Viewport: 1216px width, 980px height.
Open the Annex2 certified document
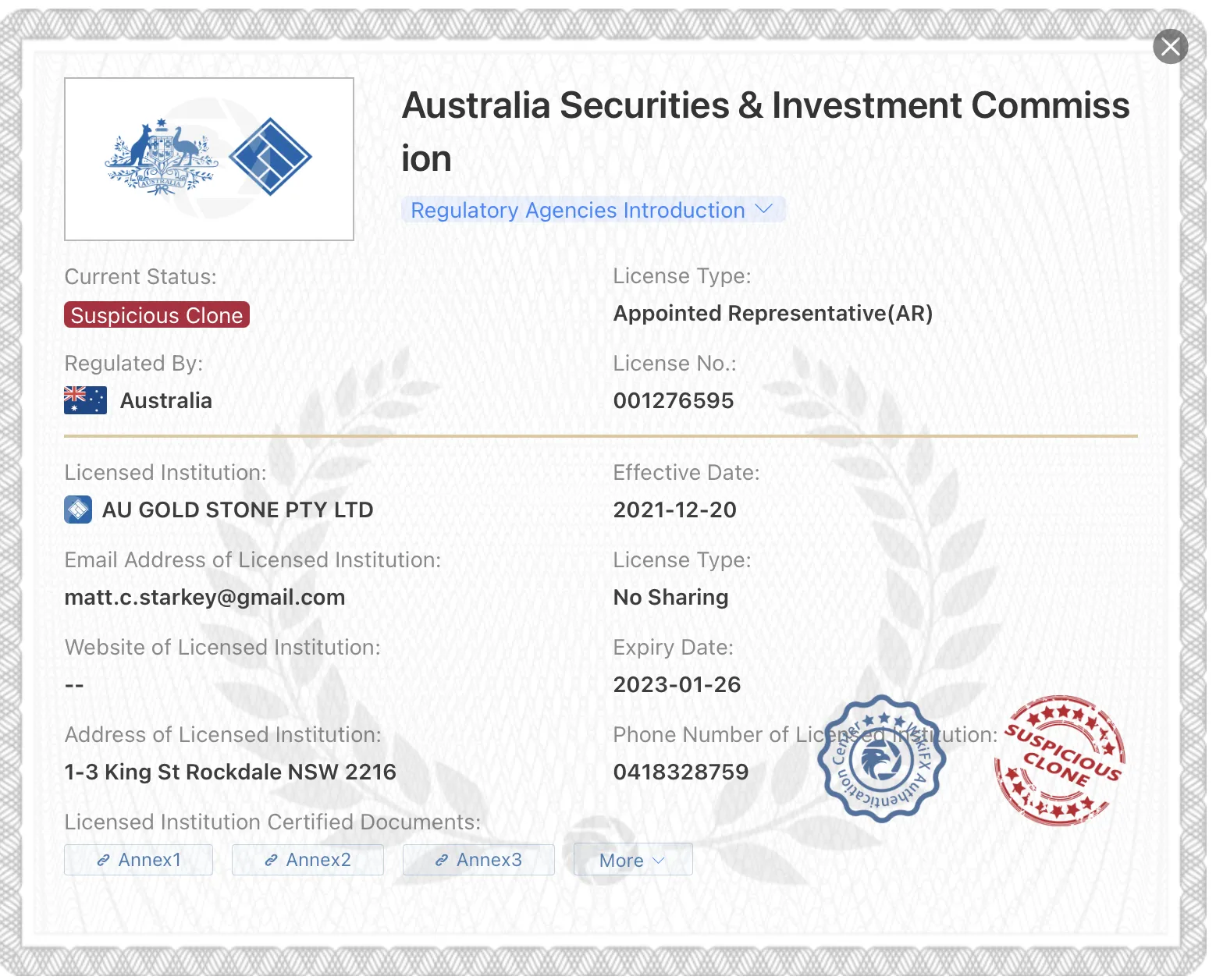(308, 860)
